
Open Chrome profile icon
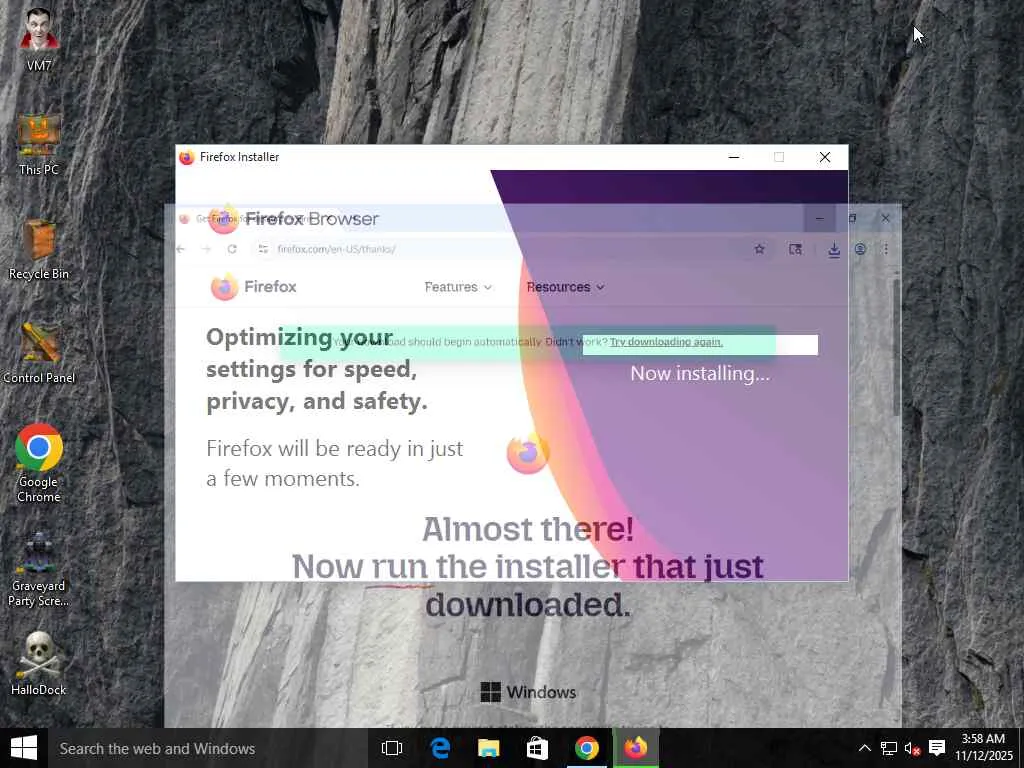tap(860, 249)
